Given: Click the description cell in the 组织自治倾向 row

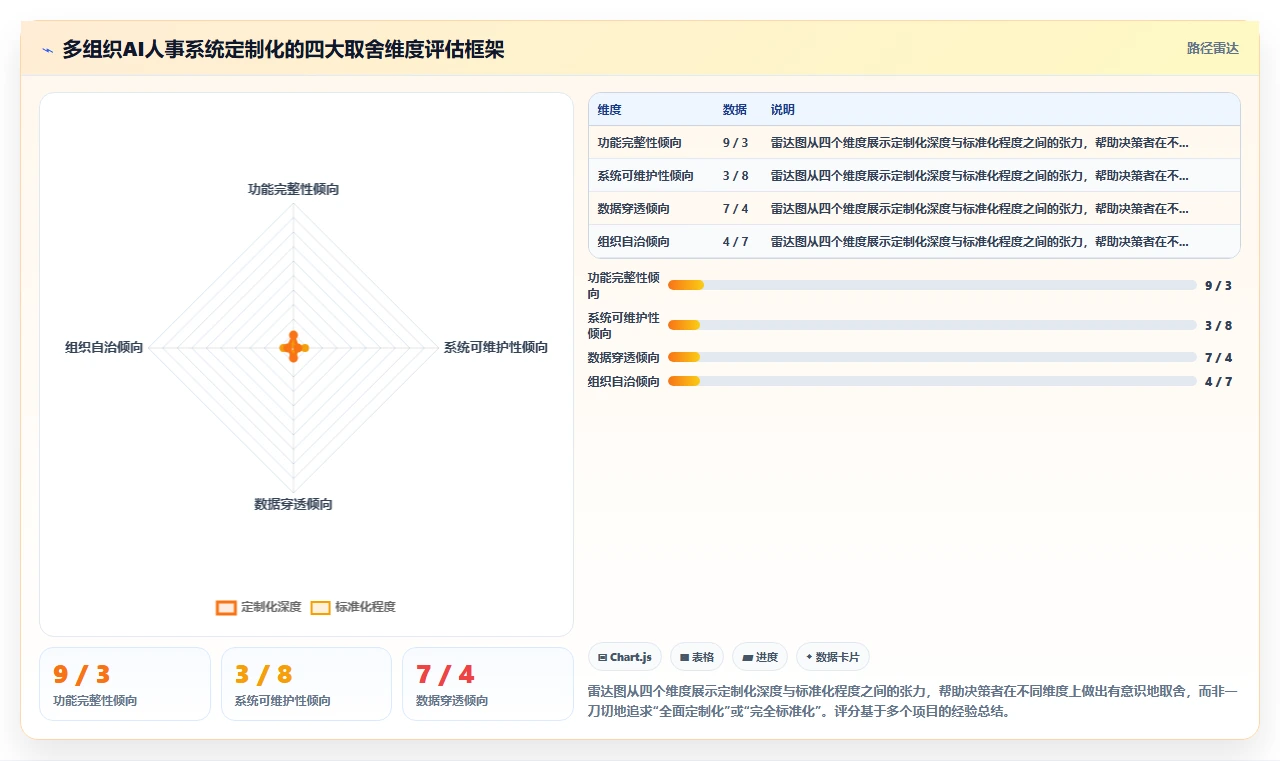Looking at the screenshot, I should click(x=980, y=242).
